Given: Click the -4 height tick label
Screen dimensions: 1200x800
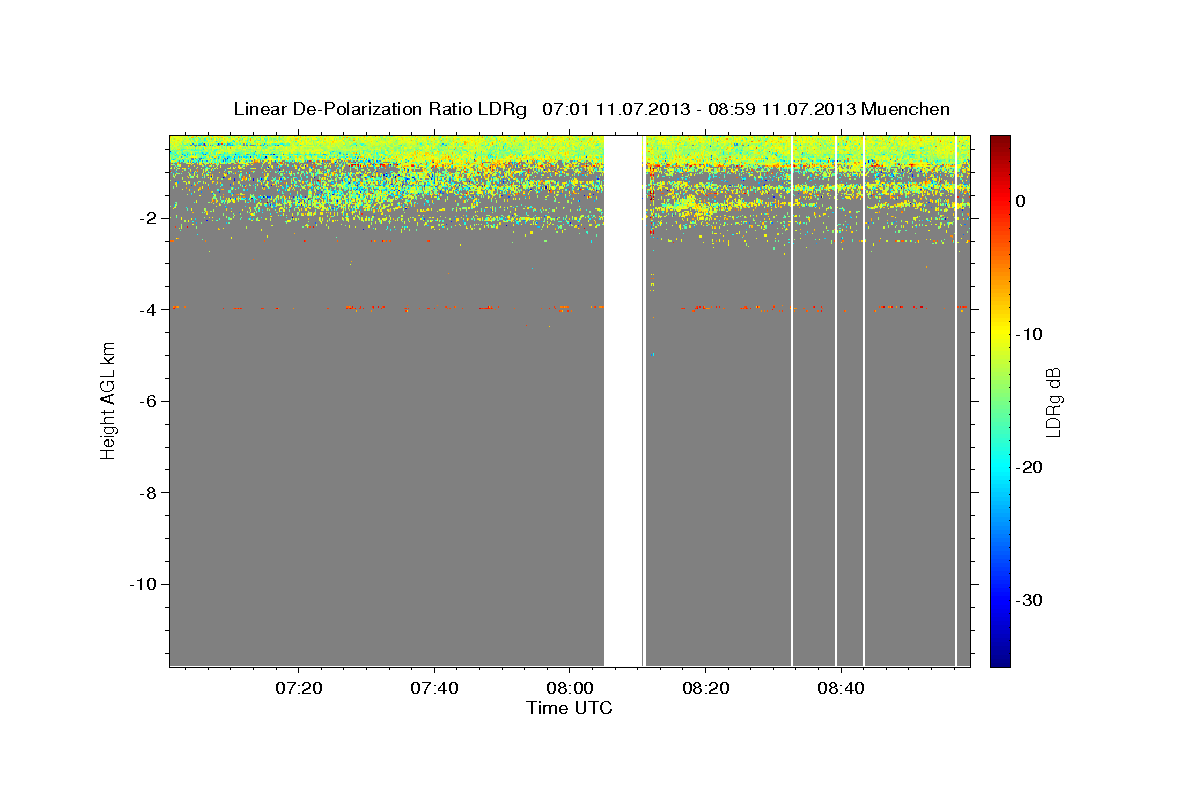Looking at the screenshot, I should [147, 310].
